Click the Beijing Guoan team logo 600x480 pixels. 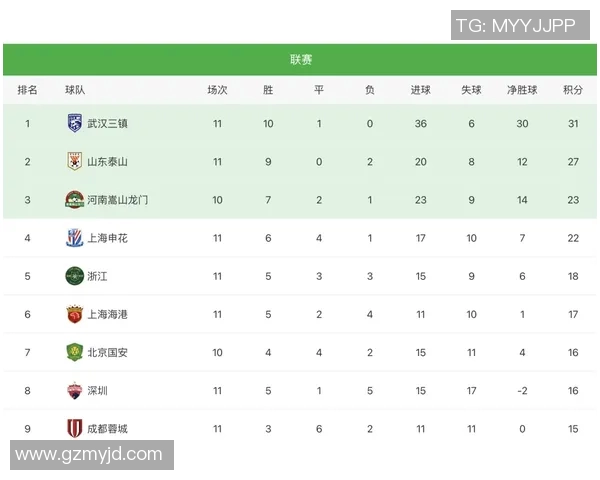click(x=74, y=352)
